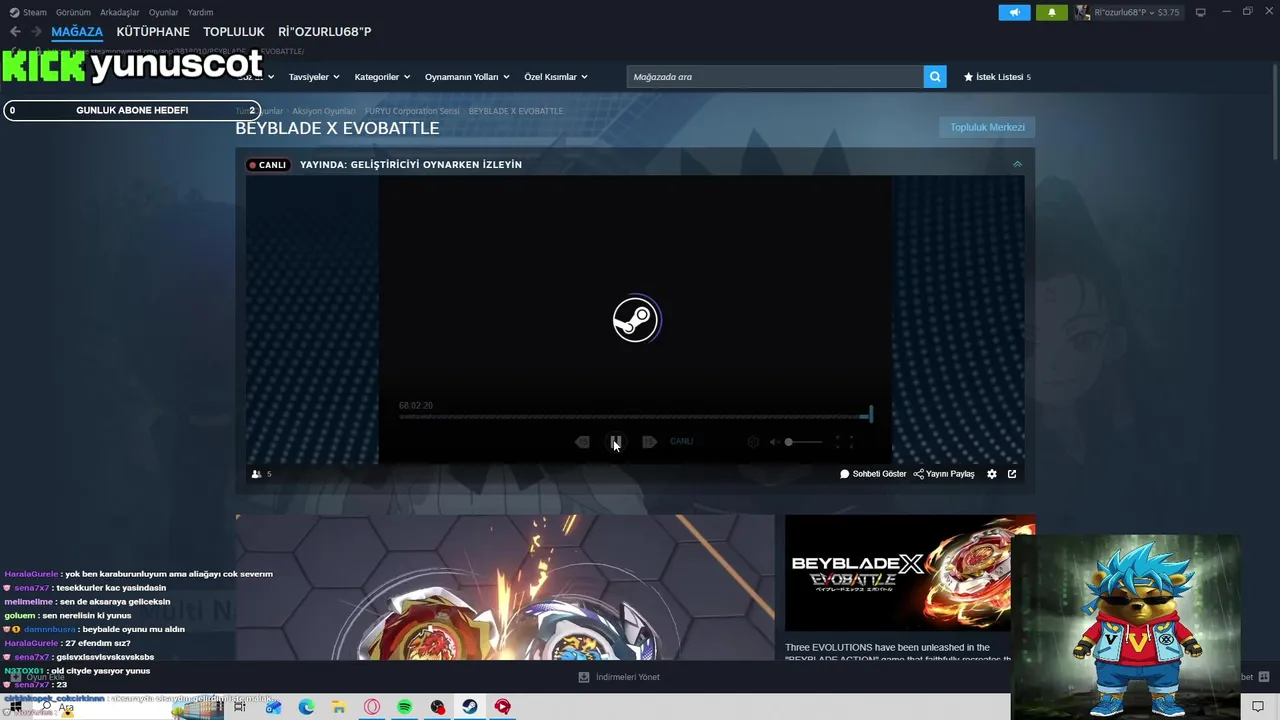The height and width of the screenshot is (720, 1280).
Task: Expand the Oynamanın Yolları dropdown
Action: pos(467,77)
